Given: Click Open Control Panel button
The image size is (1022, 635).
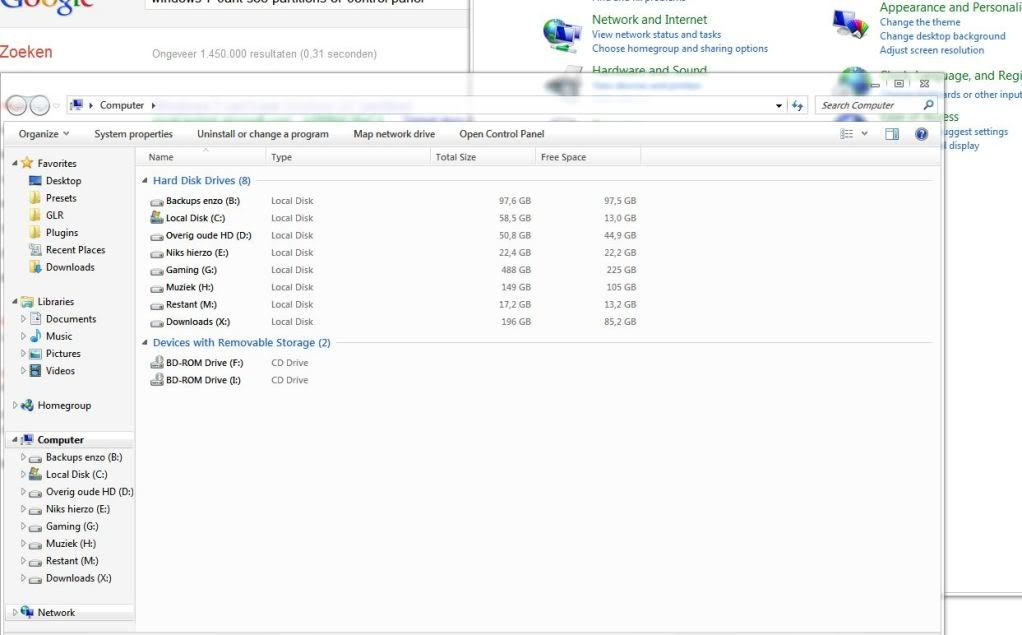Looking at the screenshot, I should click(x=501, y=134).
